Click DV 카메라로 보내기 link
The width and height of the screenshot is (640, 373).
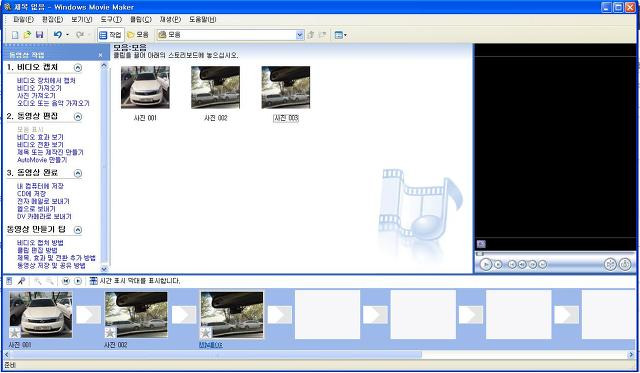[x=44, y=216]
